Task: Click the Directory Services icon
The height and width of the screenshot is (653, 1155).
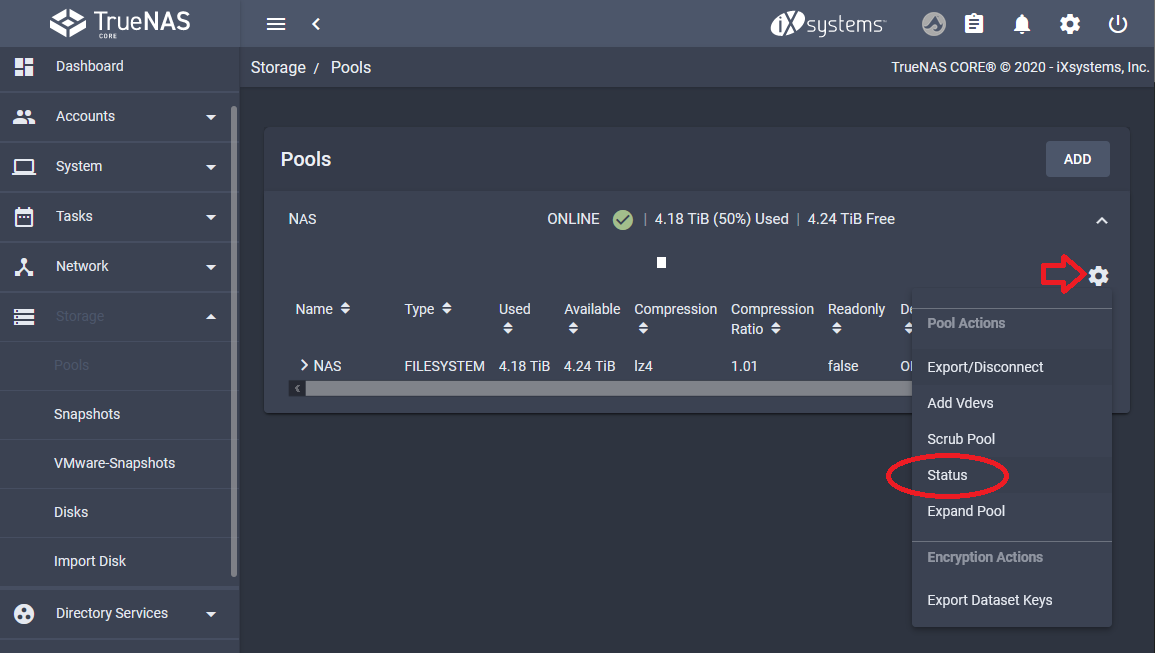Action: point(24,614)
